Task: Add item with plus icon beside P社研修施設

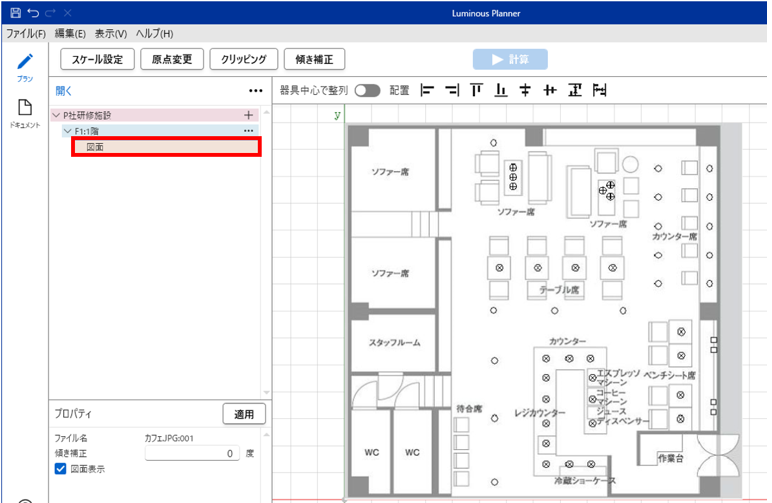Action: click(x=249, y=115)
